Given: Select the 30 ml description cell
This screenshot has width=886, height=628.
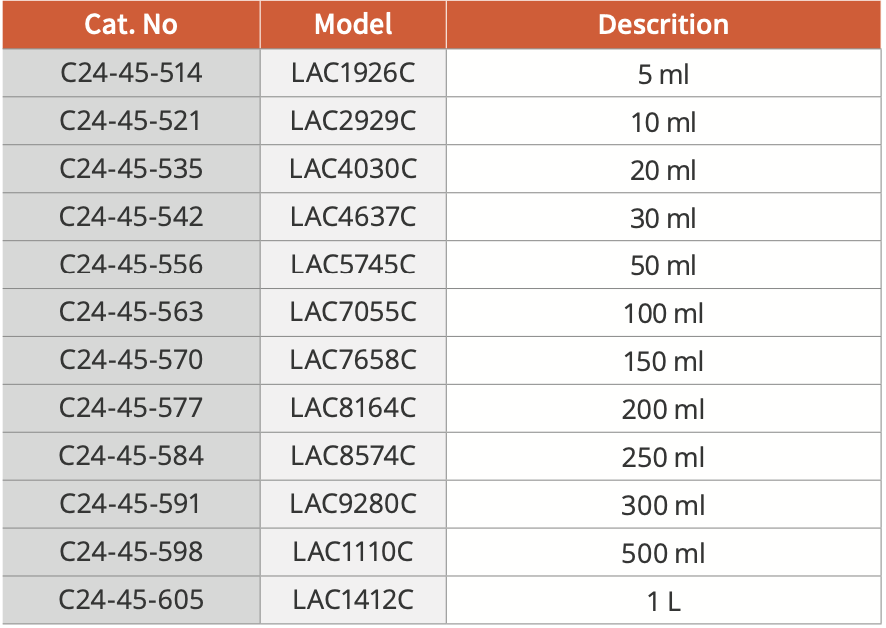Looking at the screenshot, I should 663,218.
